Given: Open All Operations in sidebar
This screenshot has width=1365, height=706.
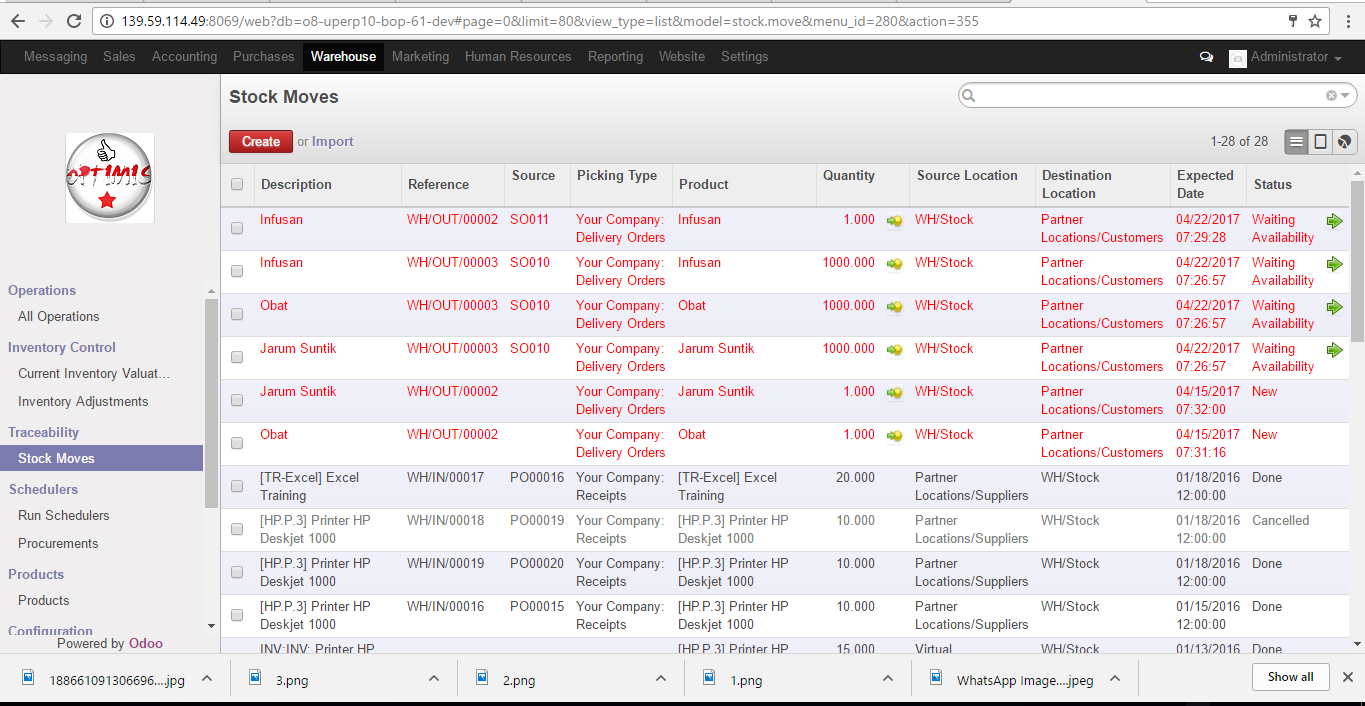Looking at the screenshot, I should [x=59, y=317].
